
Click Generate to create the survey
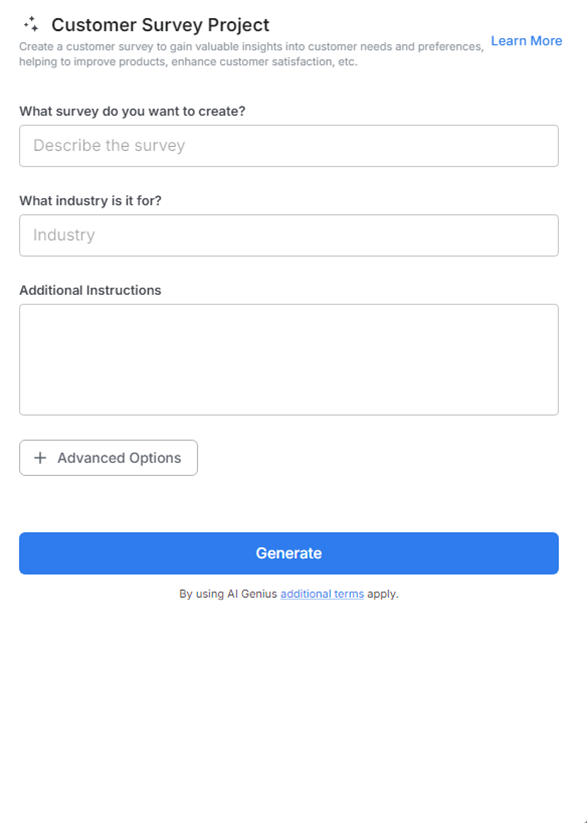click(x=288, y=552)
